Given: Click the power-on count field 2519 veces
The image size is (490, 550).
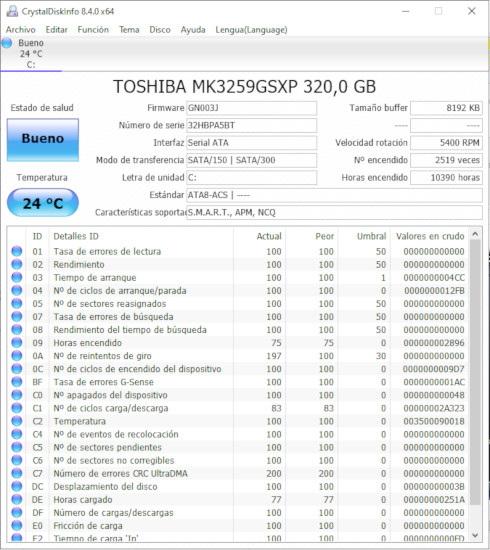Looking at the screenshot, I should coord(447,160).
